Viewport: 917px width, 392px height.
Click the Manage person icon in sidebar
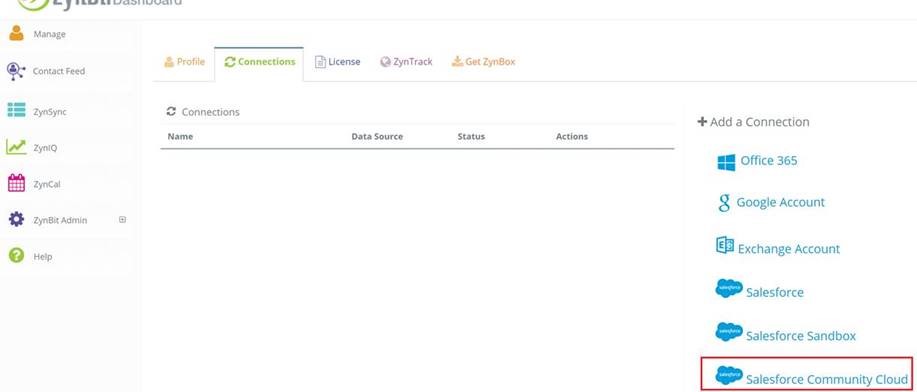(x=16, y=33)
